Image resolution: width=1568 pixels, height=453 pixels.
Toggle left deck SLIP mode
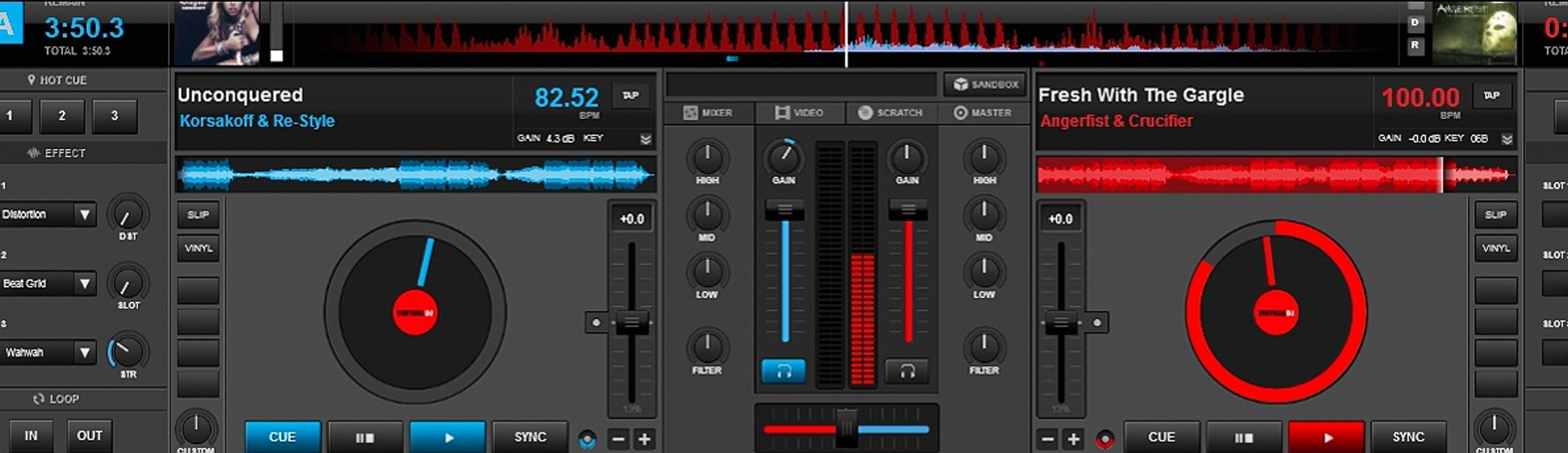click(198, 215)
